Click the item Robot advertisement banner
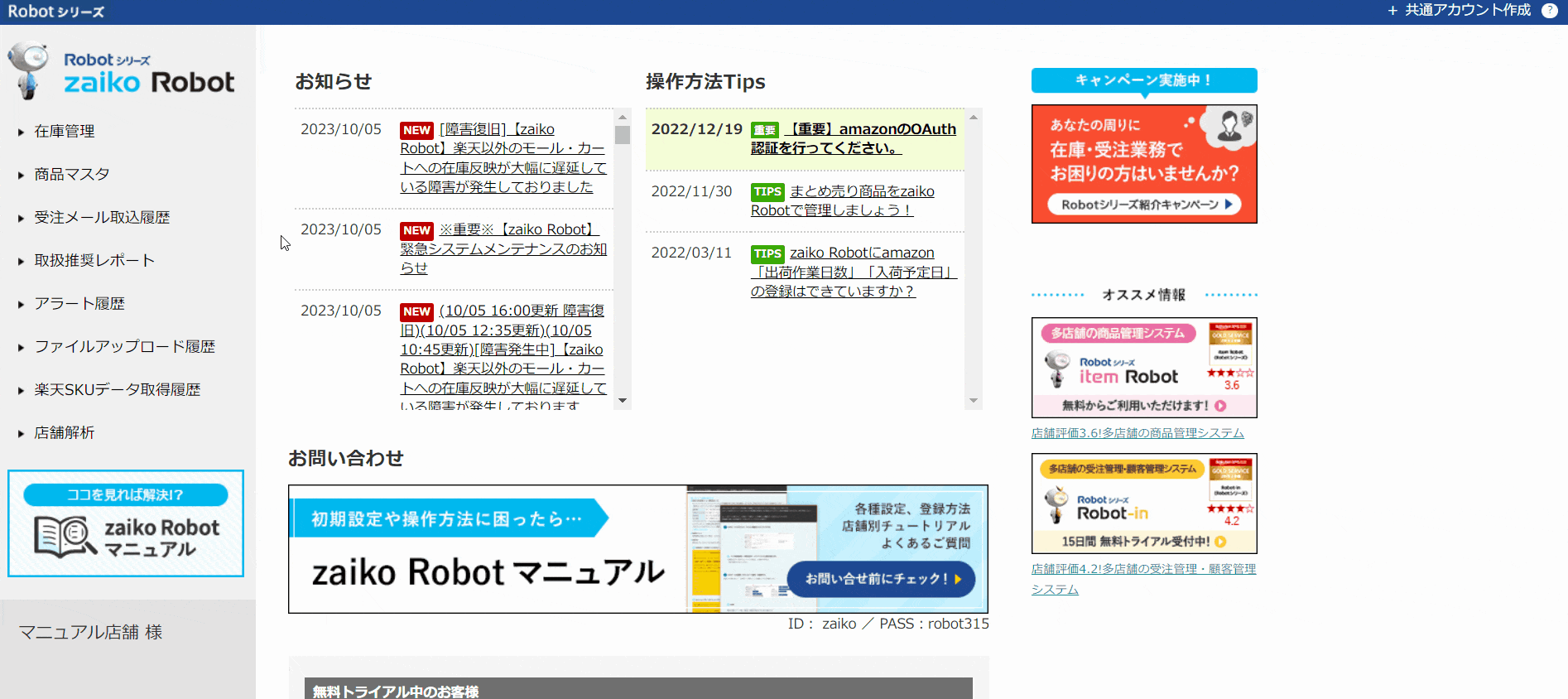 [x=1144, y=368]
